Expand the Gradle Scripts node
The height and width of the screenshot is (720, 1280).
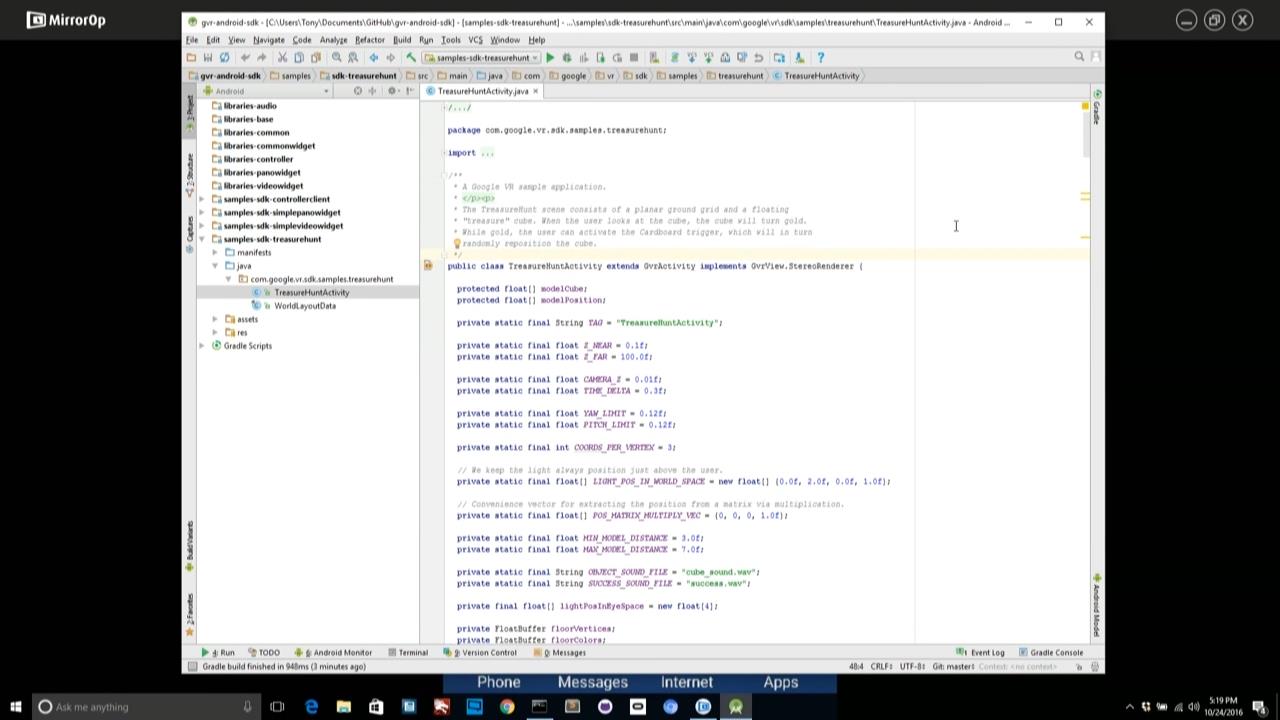point(202,346)
